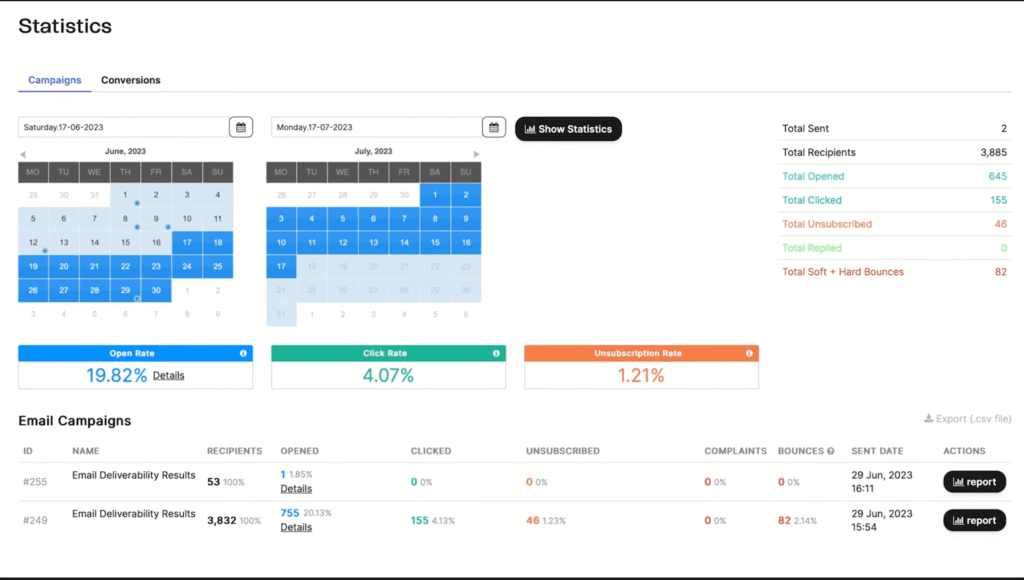Go to previous month using left arrow
Image resolution: width=1024 pixels, height=580 pixels.
pos(23,153)
